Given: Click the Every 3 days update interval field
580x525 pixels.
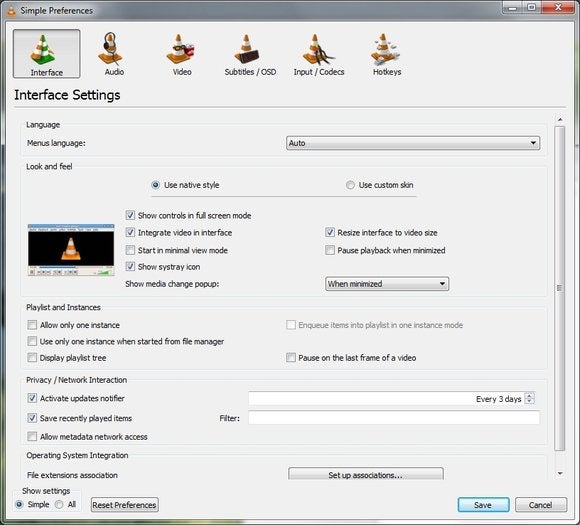Looking at the screenshot, I should click(x=392, y=398).
